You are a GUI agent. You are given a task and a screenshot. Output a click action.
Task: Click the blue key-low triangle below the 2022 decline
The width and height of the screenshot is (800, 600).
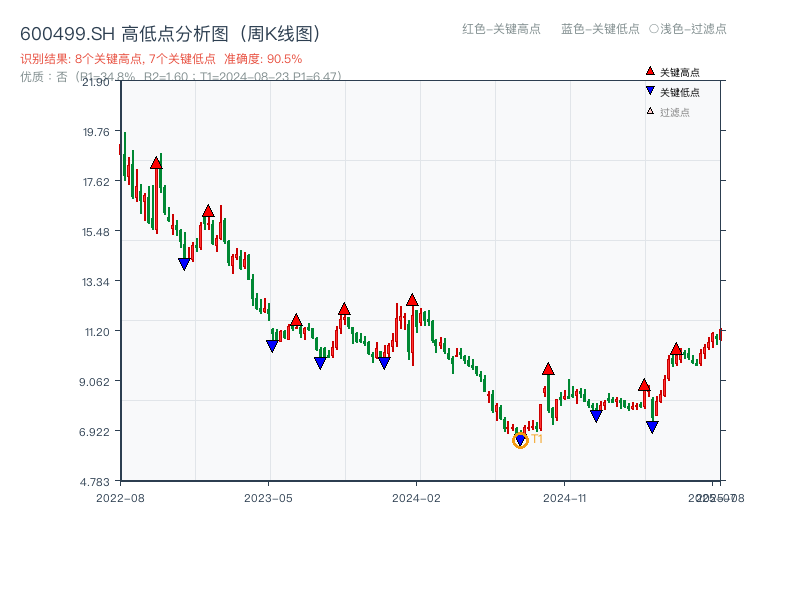coord(185,262)
